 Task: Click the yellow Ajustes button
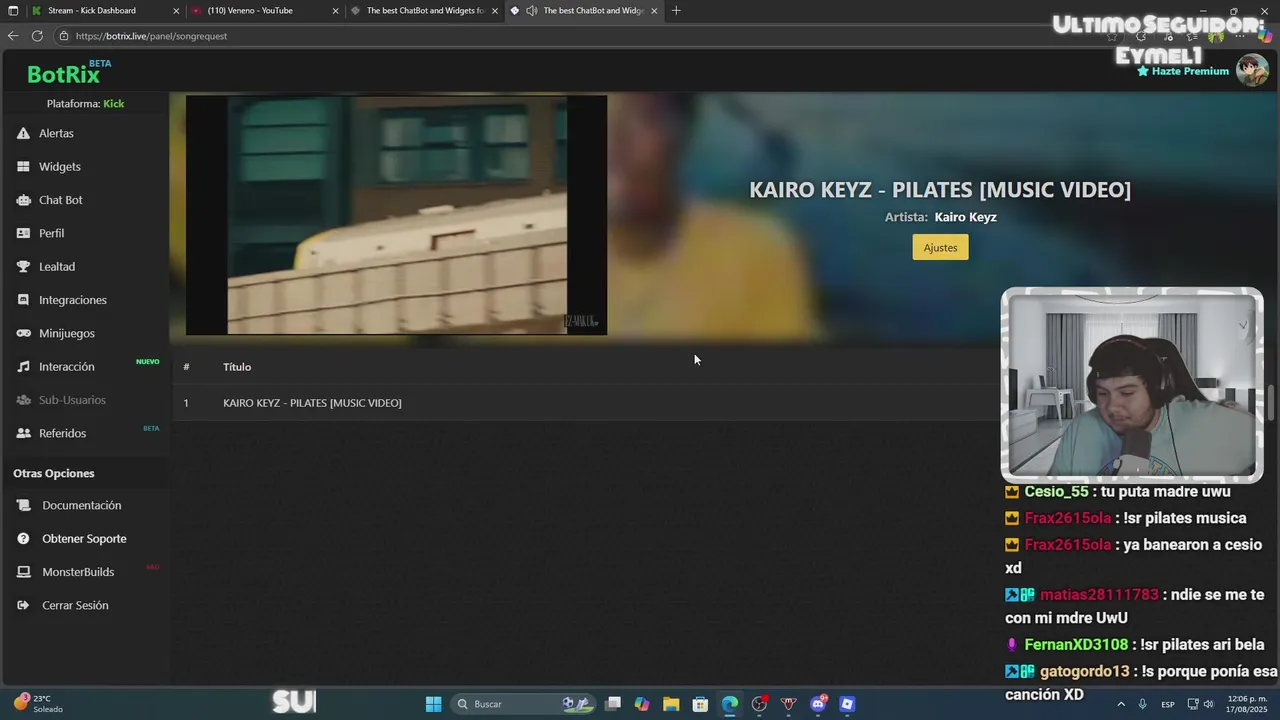[x=940, y=247]
